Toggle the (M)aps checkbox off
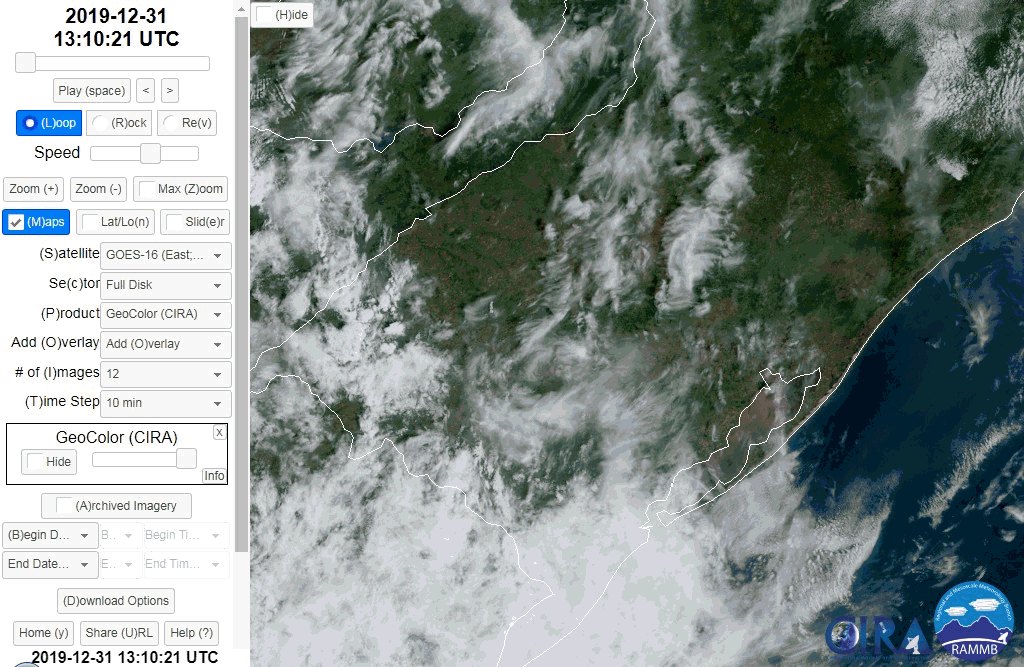This screenshot has height=667, width=1024. [x=36, y=222]
